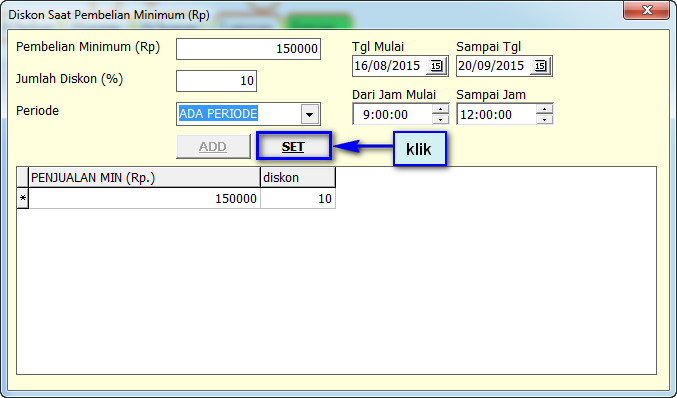Click the greyed ADD button
This screenshot has height=398, width=677.
pyautogui.click(x=213, y=146)
